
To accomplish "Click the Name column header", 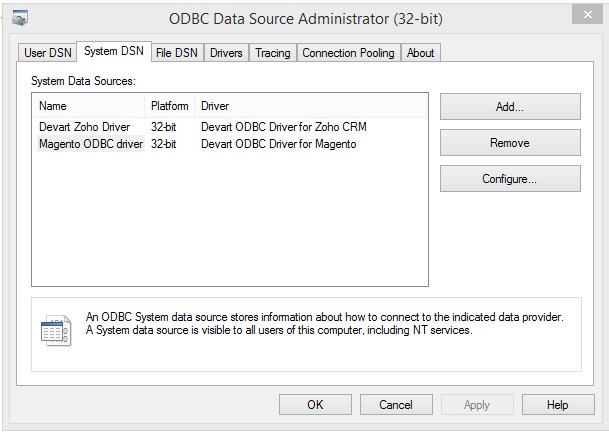I will (x=90, y=106).
